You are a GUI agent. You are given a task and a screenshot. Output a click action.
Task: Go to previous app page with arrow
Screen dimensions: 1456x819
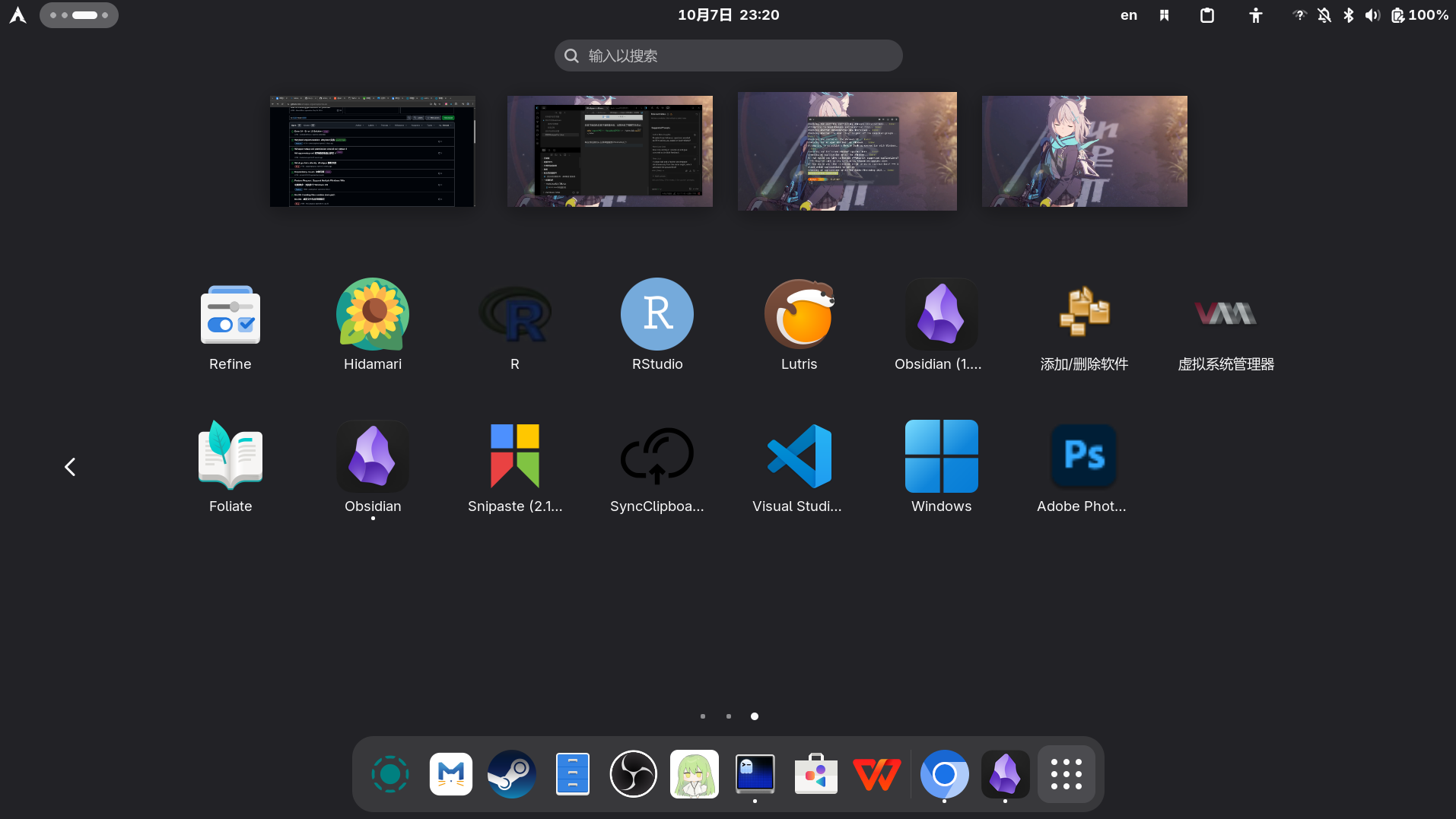click(70, 467)
